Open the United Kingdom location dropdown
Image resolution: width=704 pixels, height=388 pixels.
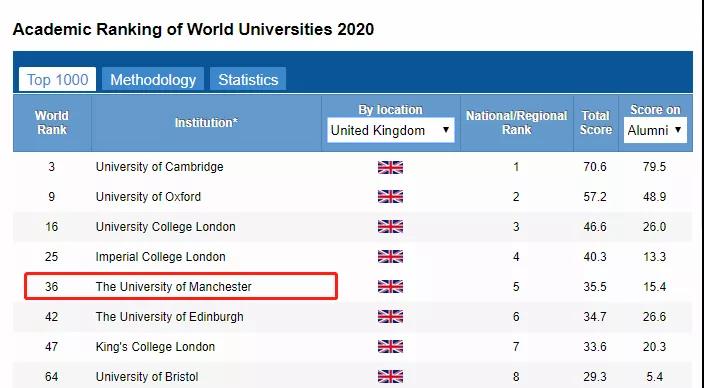pos(391,130)
